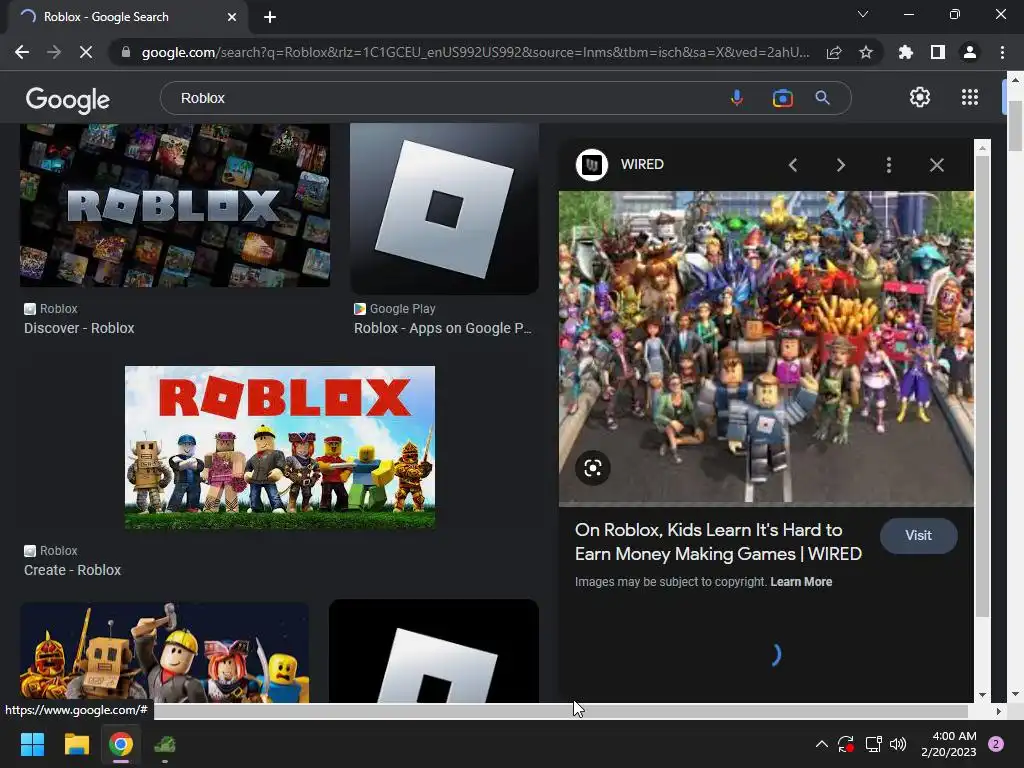The height and width of the screenshot is (768, 1024).
Task: Click the large WIRED Roblox preview image
Action: coord(766,348)
